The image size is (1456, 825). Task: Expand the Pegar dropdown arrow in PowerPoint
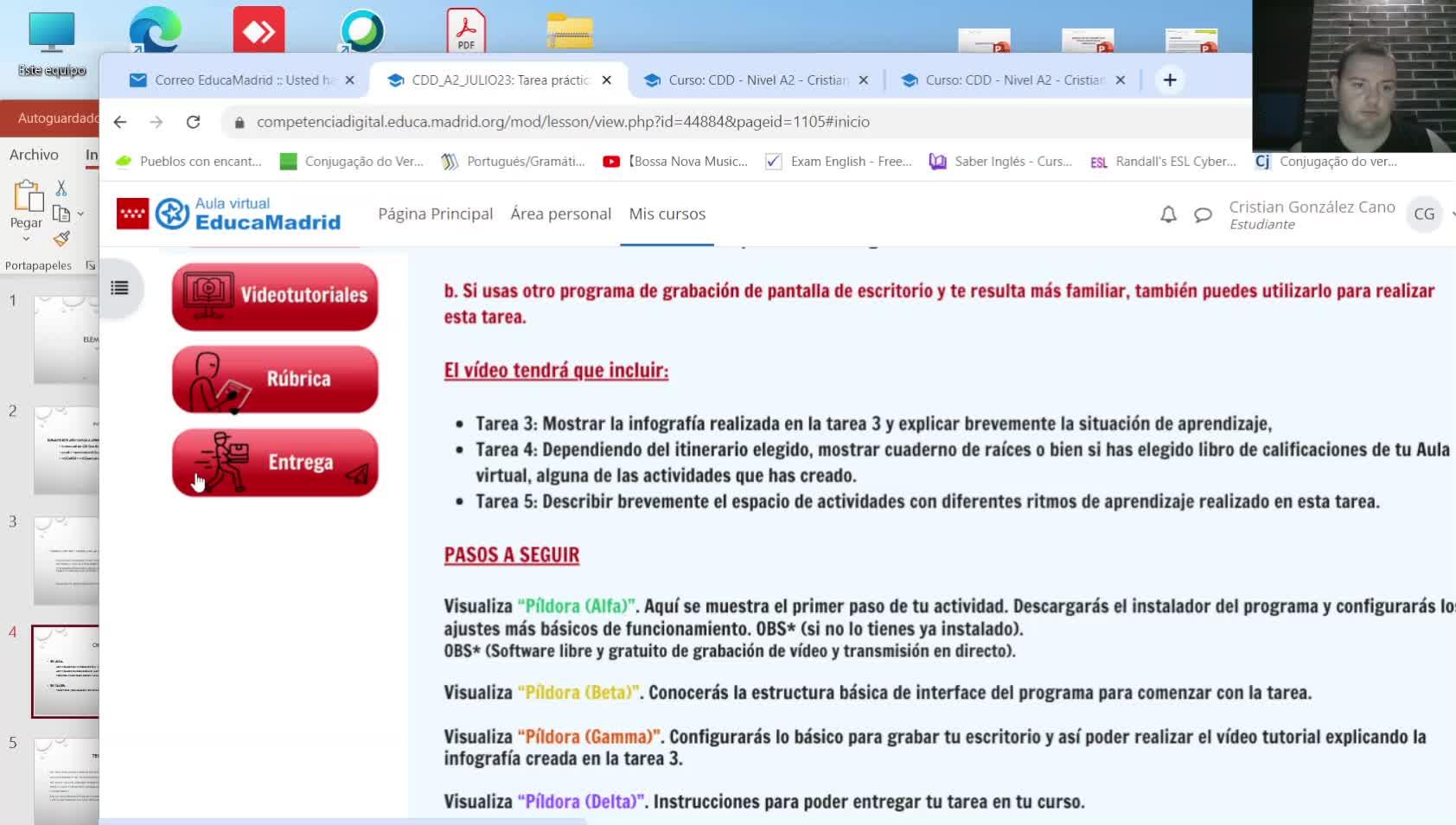click(26, 240)
